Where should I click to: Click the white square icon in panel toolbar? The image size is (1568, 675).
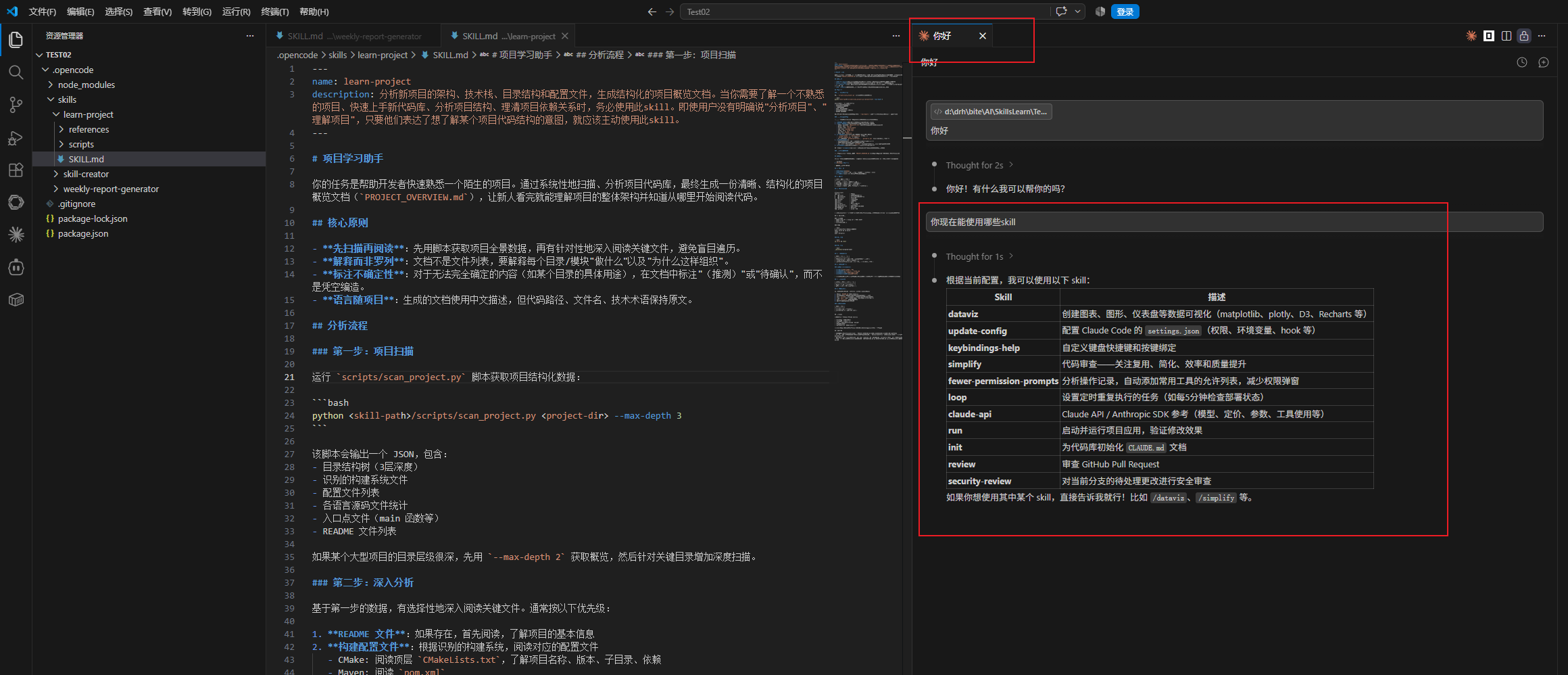pos(1488,36)
